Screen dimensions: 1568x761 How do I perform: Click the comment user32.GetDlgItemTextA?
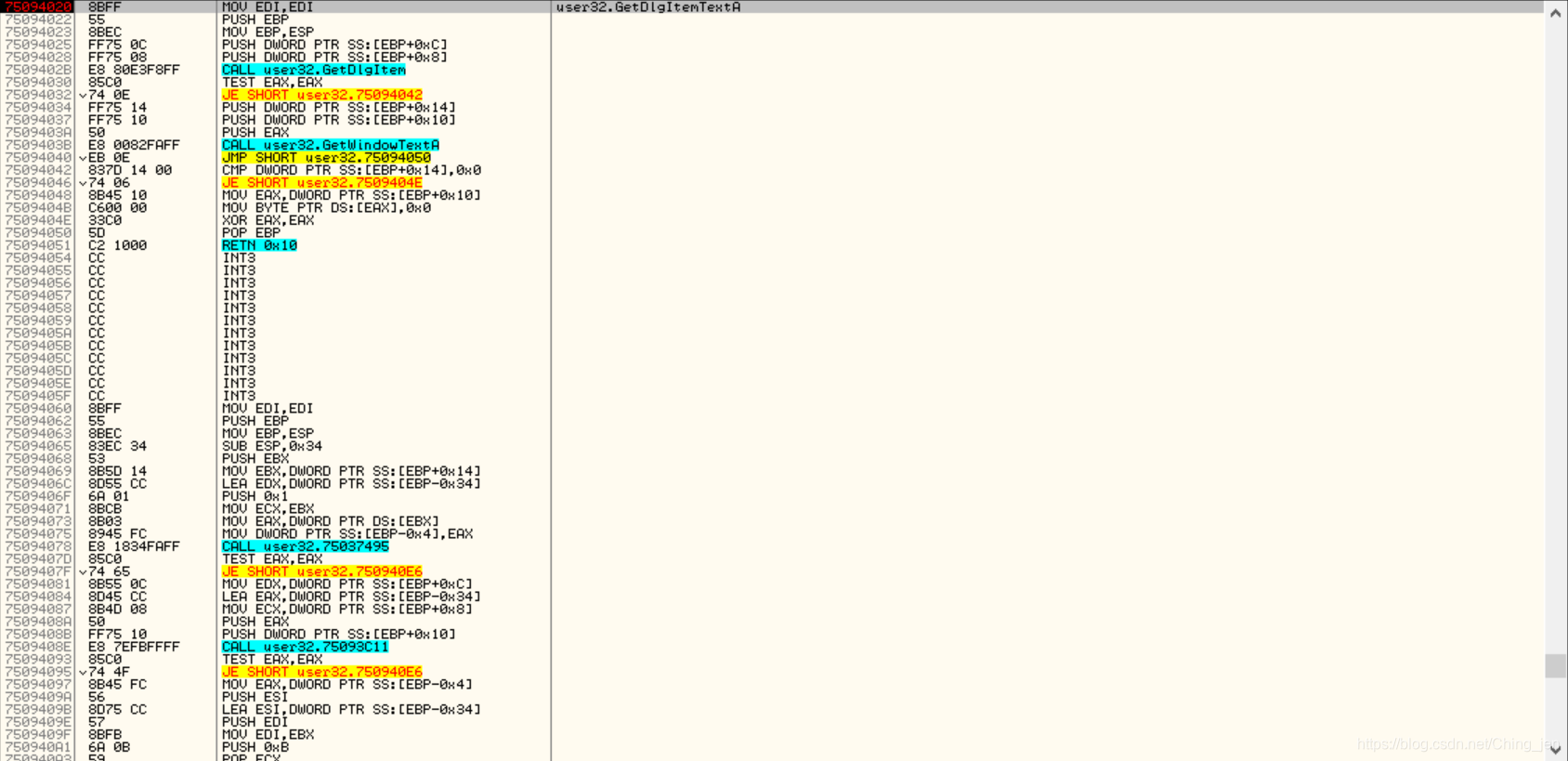(648, 7)
